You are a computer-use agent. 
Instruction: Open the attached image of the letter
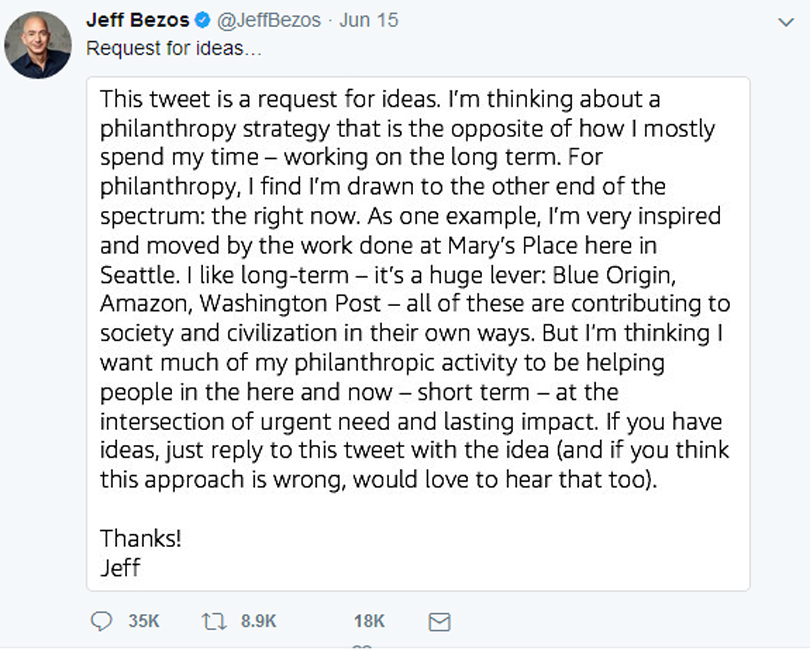coord(418,332)
